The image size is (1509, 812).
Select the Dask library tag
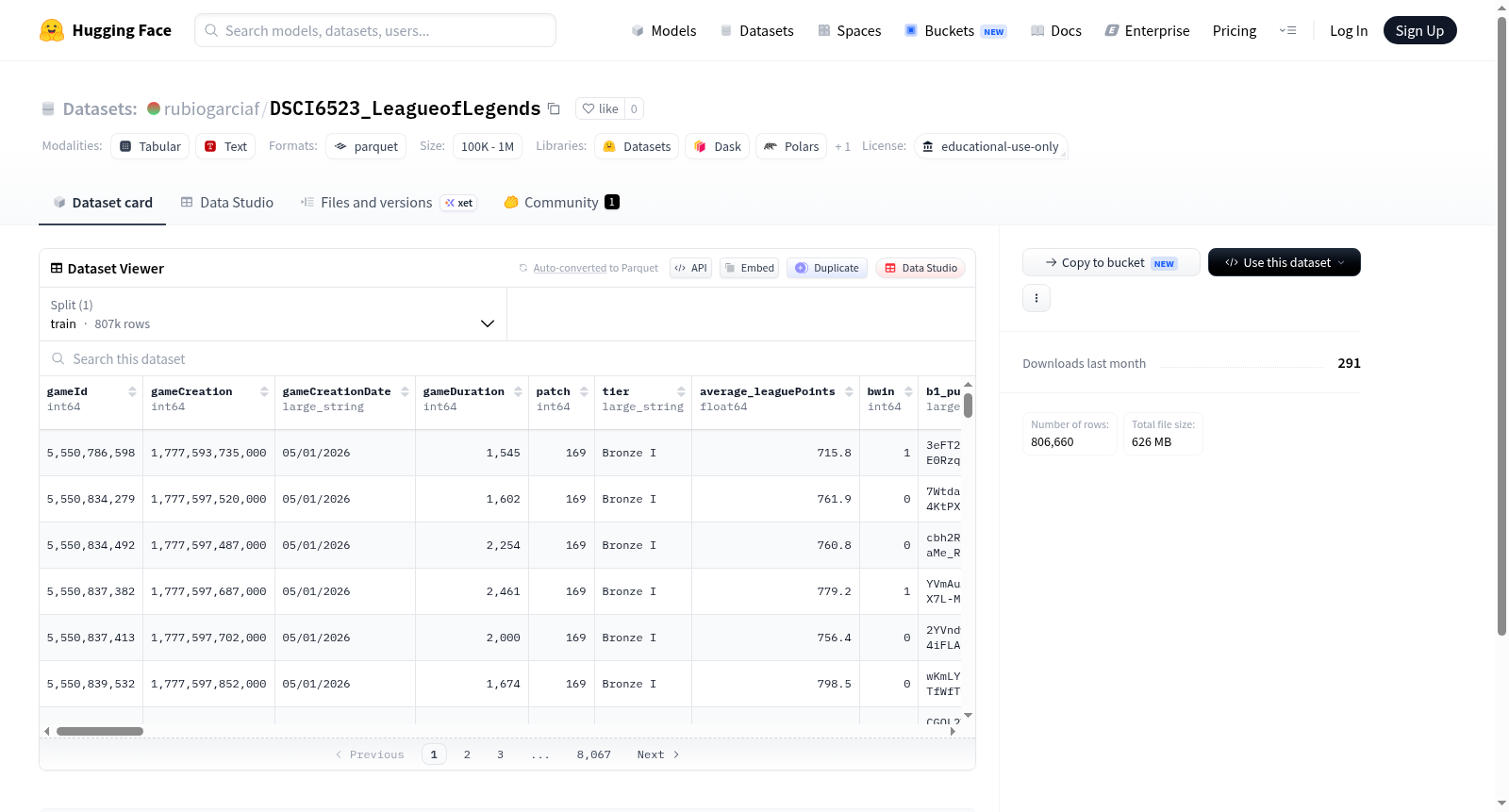pos(717,146)
